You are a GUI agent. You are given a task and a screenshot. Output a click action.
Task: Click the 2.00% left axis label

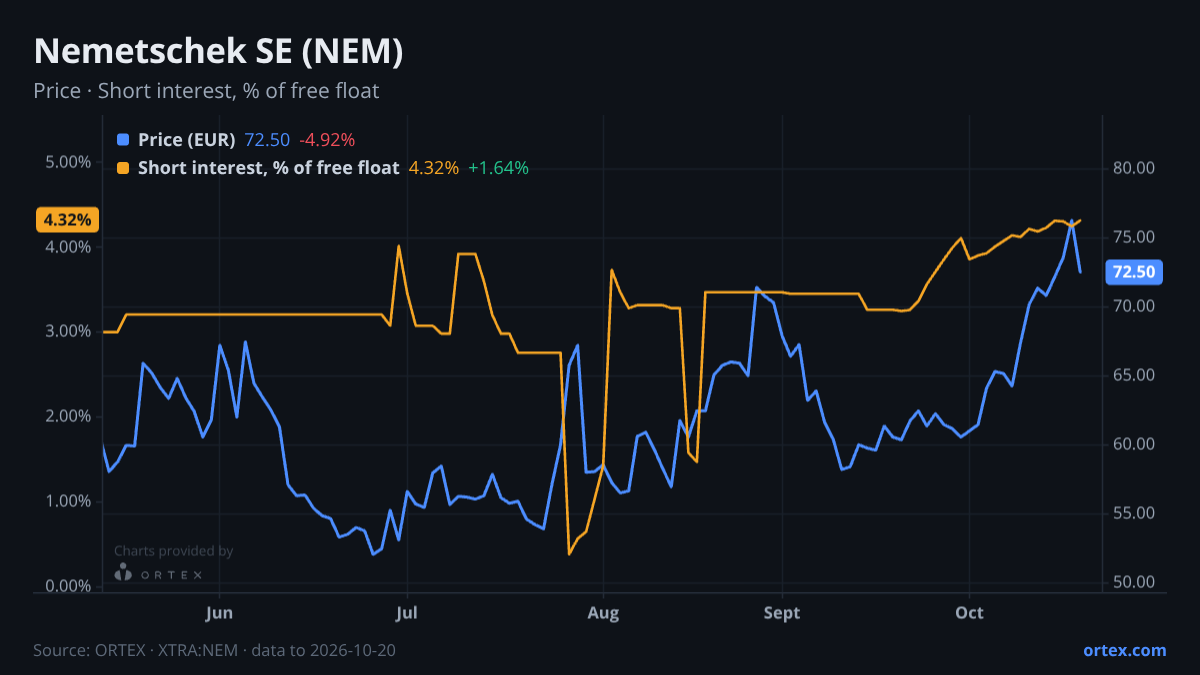(68, 416)
